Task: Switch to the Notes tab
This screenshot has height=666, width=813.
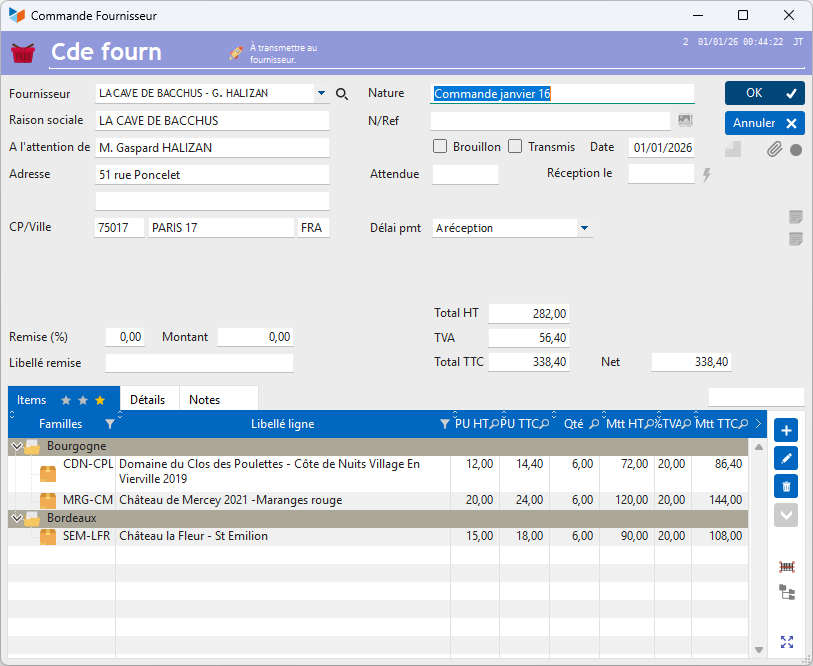Action: coord(205,399)
